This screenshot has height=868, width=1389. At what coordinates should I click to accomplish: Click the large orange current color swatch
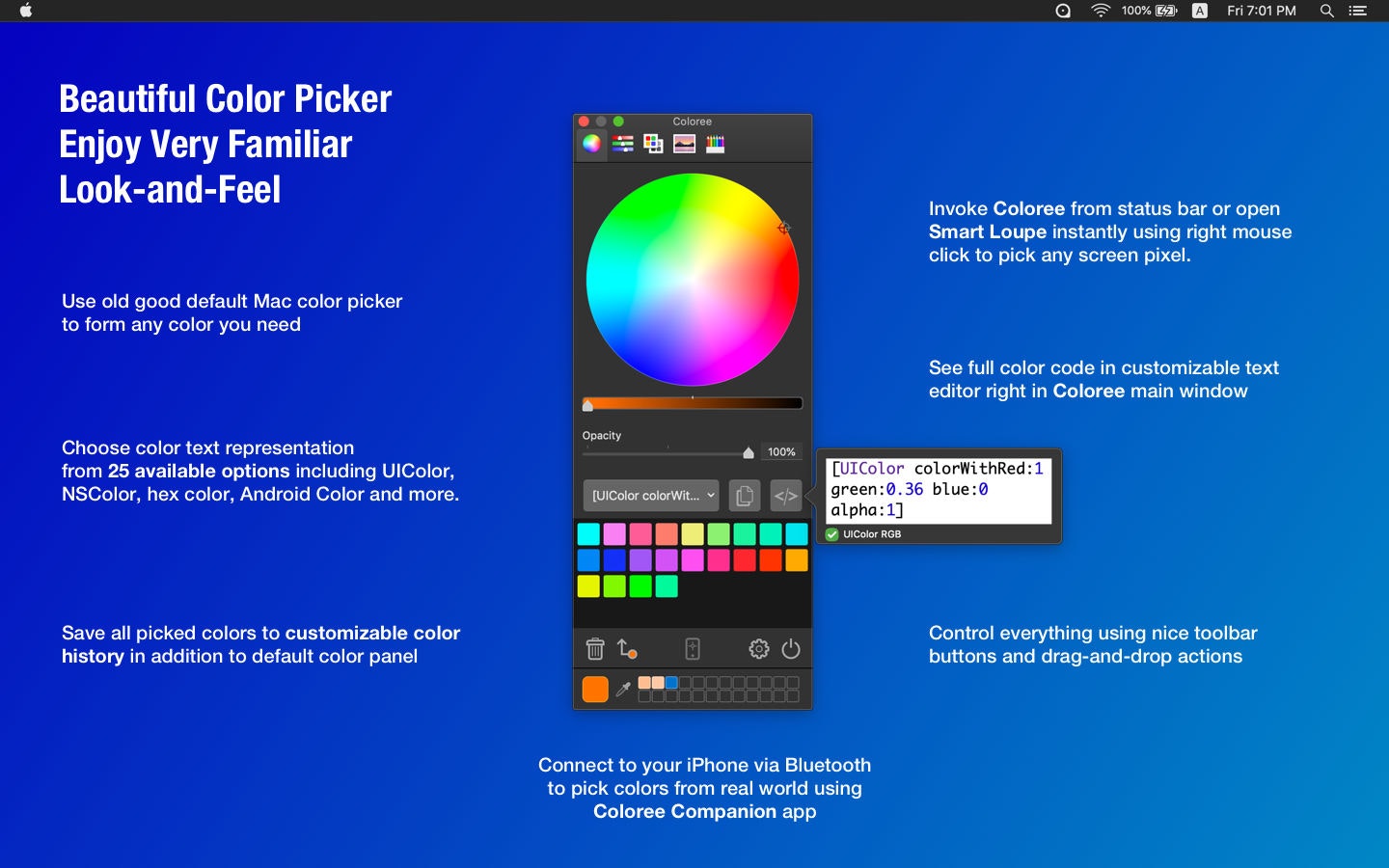pyautogui.click(x=595, y=689)
